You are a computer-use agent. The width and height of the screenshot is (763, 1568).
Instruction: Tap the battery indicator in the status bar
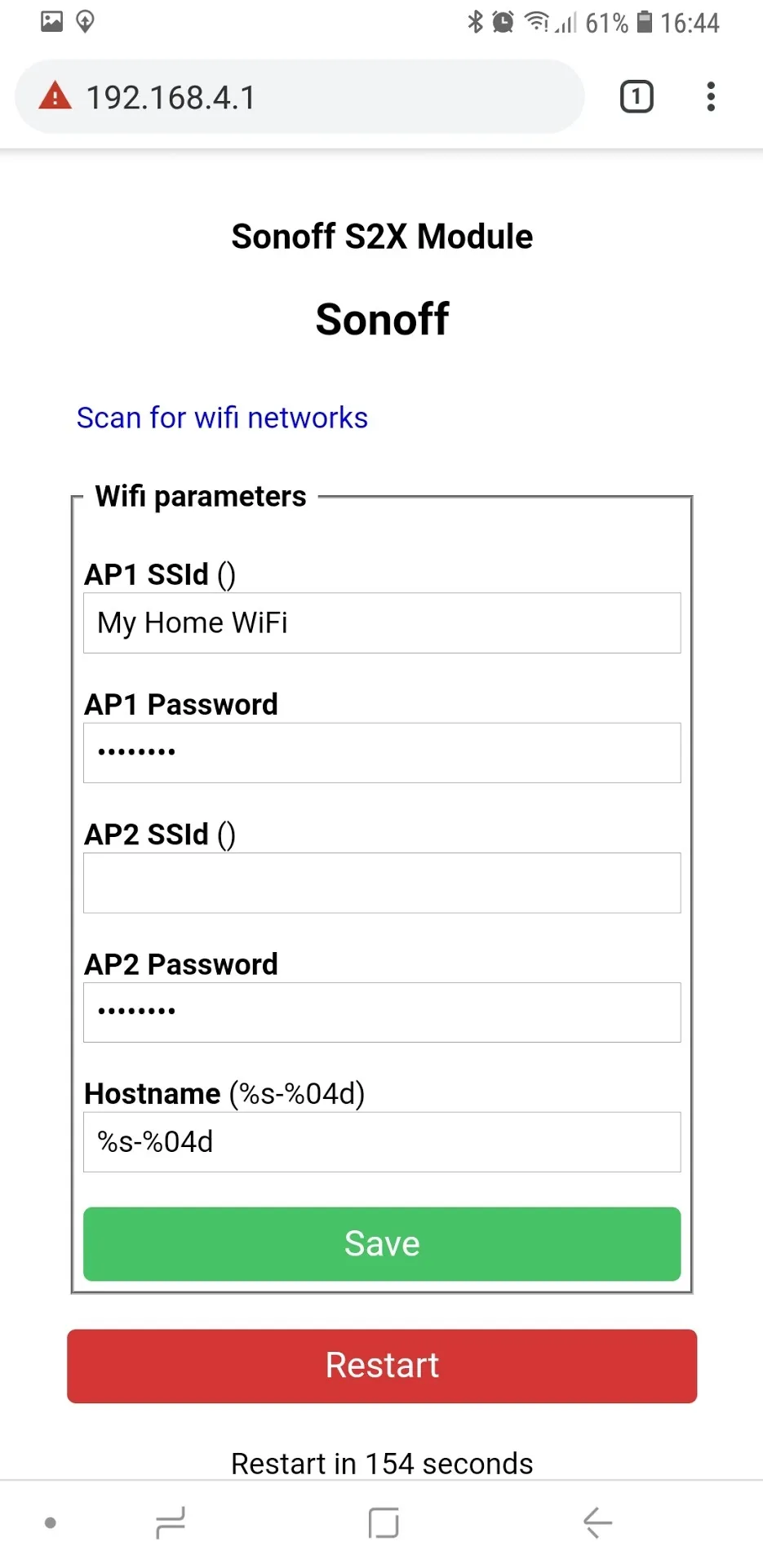click(x=645, y=22)
